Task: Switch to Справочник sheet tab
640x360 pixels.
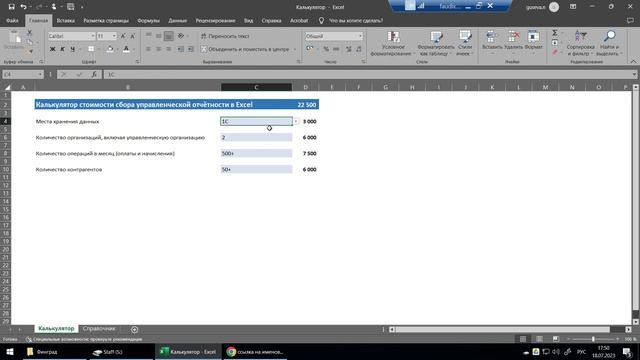Action: 99,329
